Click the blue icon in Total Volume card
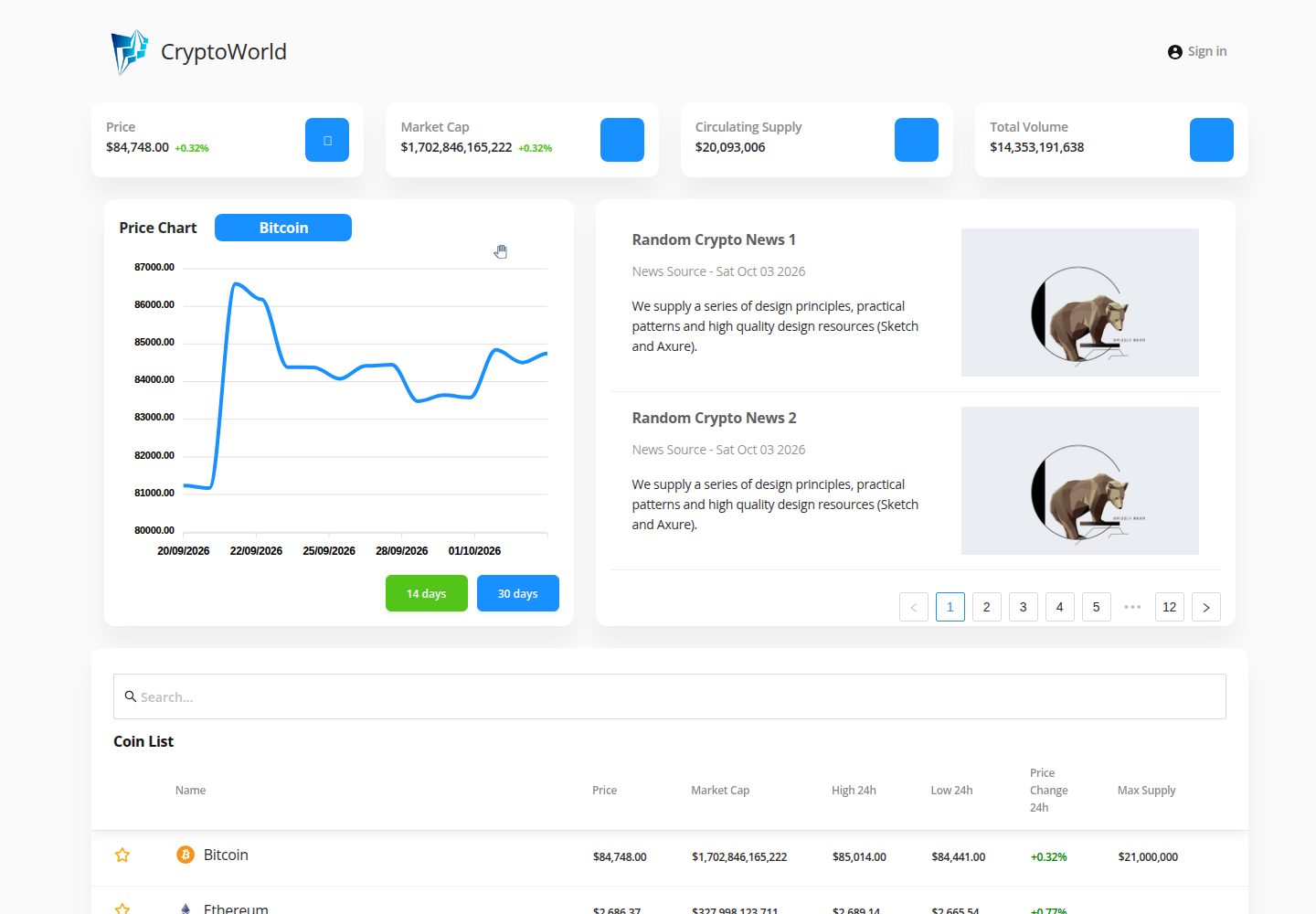 click(x=1212, y=140)
